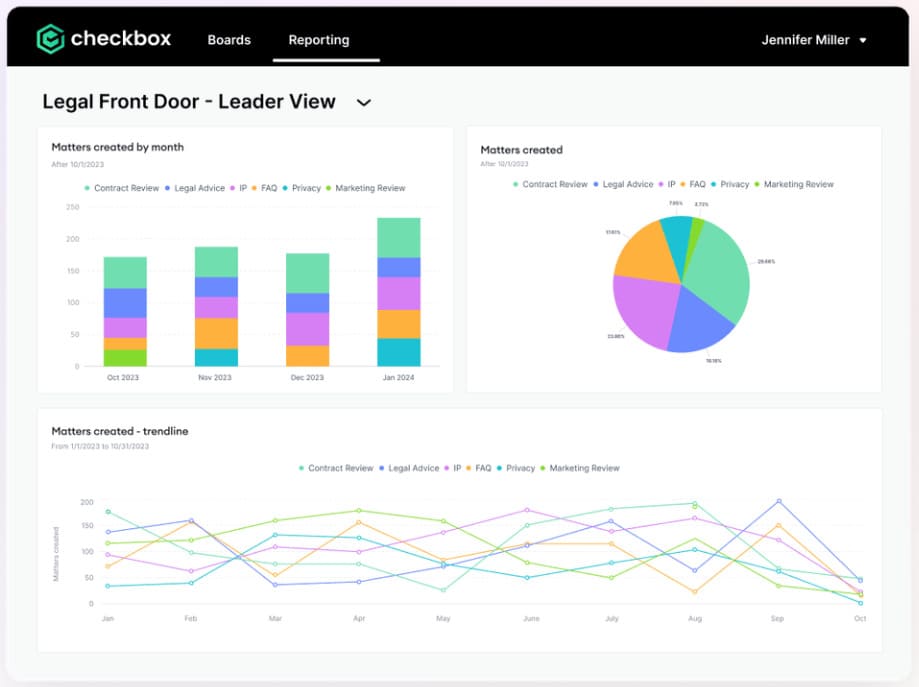Click the checkbox wordmark in the header
Viewport: 919px width, 687px height.
pos(120,40)
